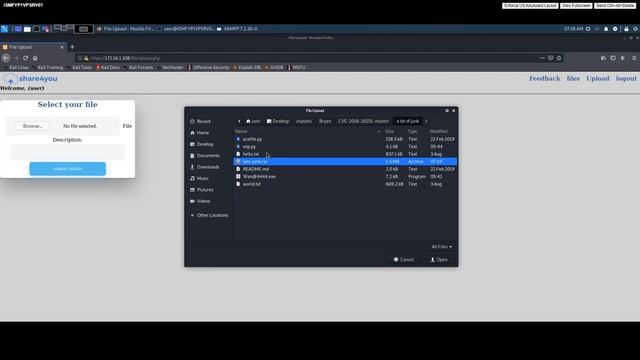Click the Upload link in site navigation
640x360 pixels.
click(x=598, y=78)
